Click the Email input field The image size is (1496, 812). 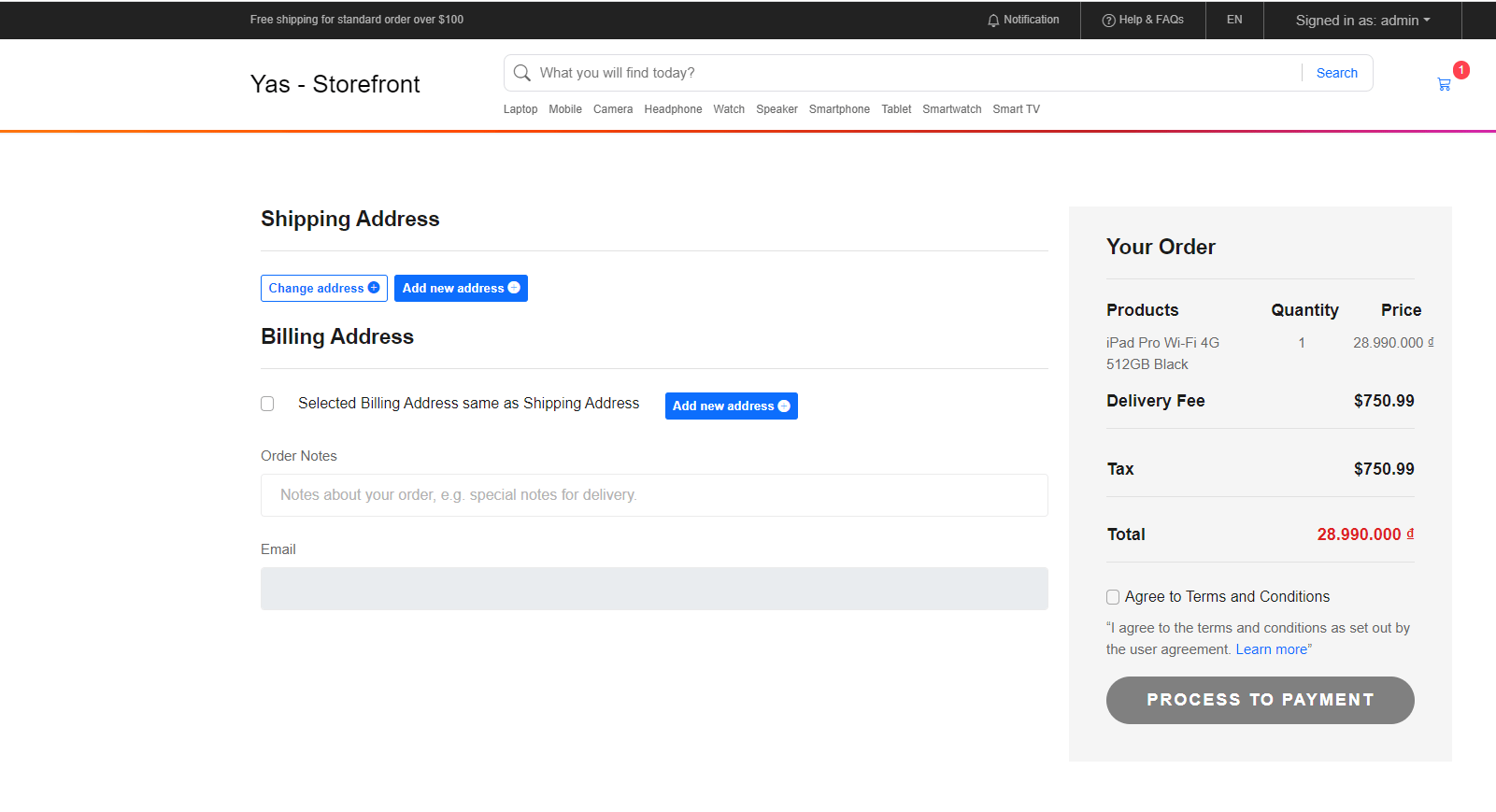pyautogui.click(x=654, y=589)
